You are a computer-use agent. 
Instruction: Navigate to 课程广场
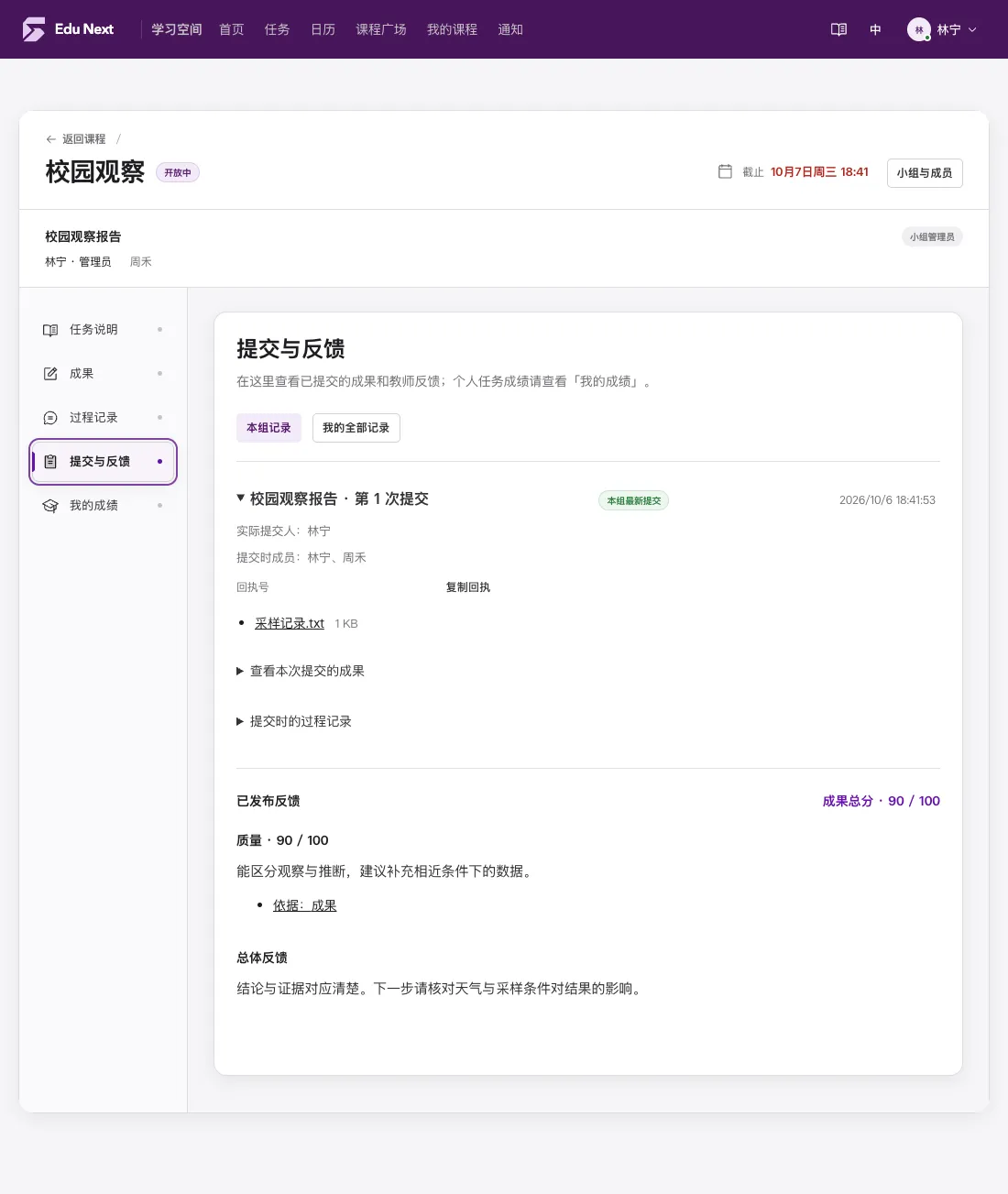tap(381, 29)
